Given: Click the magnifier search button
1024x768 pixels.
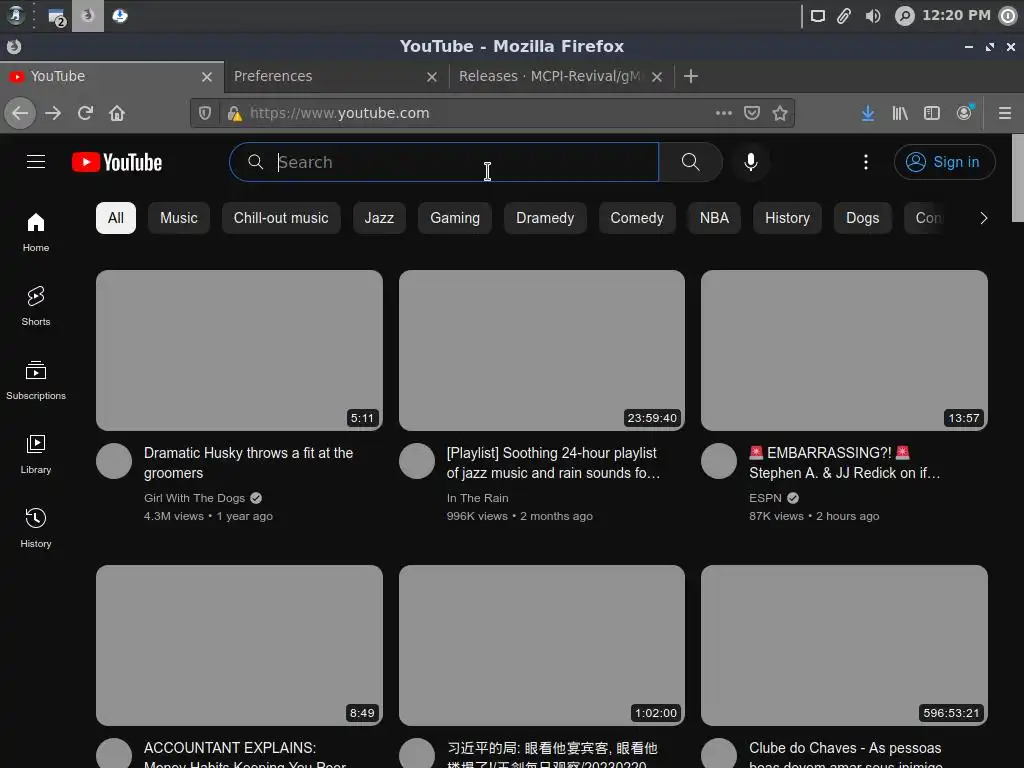Looking at the screenshot, I should [x=690, y=162].
